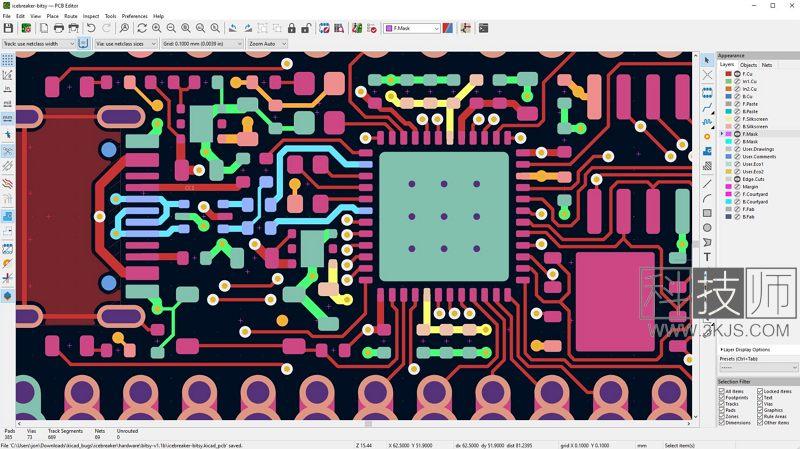Toggle visibility of F.Silkscreen layer
Viewport: 800px width, 449px height.
[737, 119]
